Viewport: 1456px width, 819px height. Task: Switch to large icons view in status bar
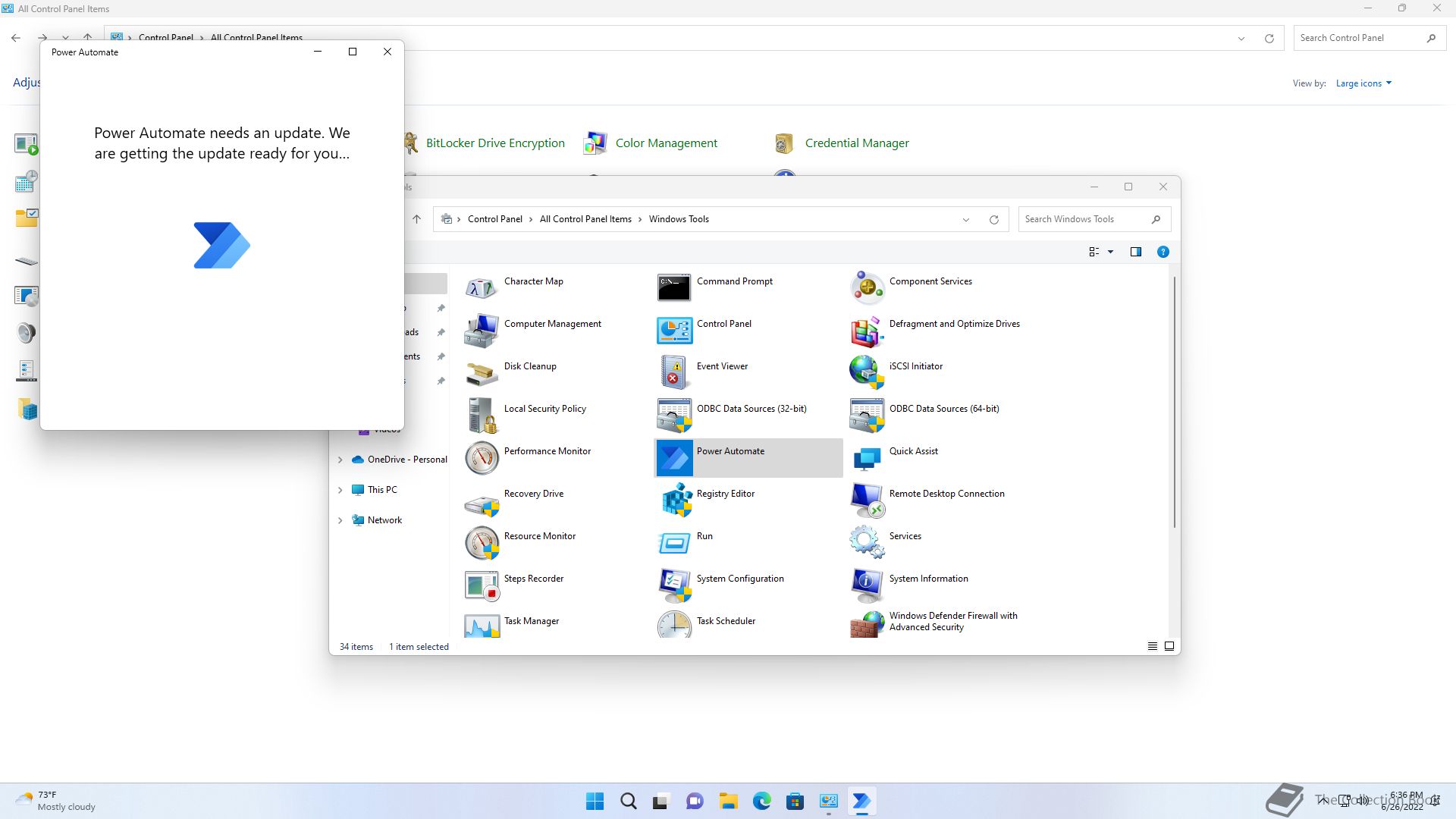point(1169,646)
